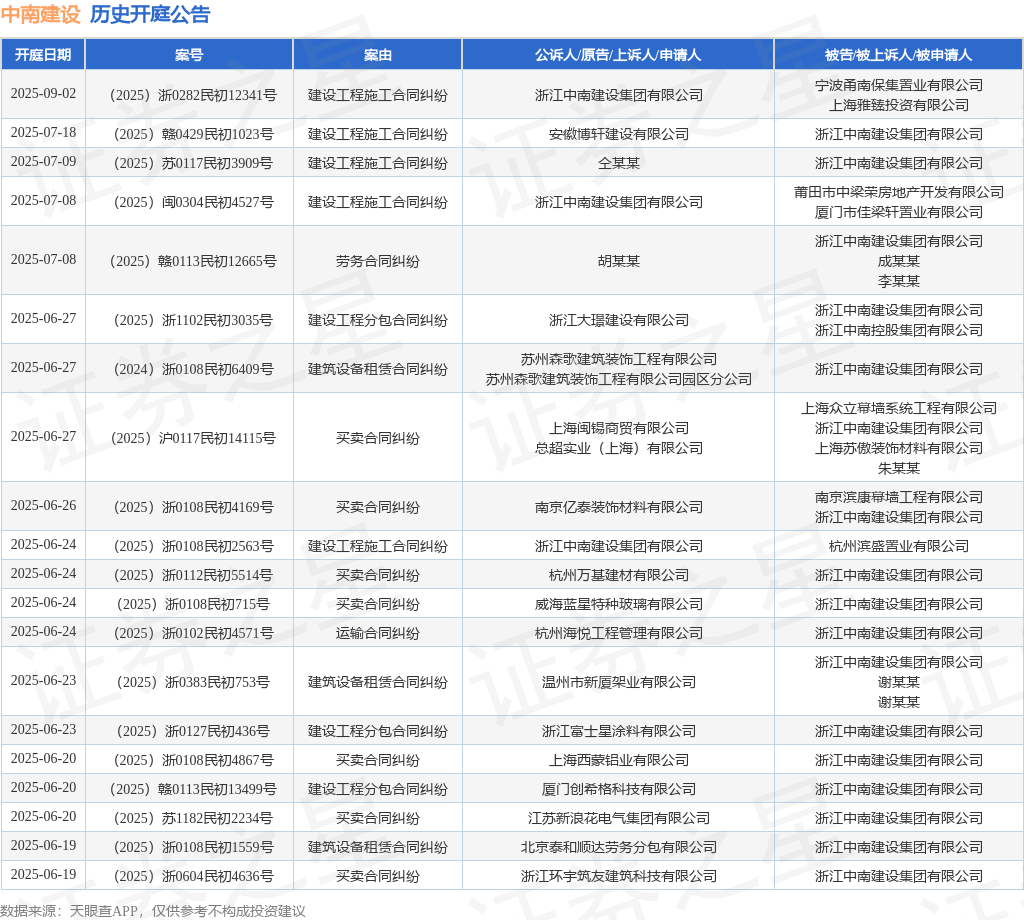Click defendant 浙江中南控股集团有限公司
1024x920 pixels.
[899, 330]
